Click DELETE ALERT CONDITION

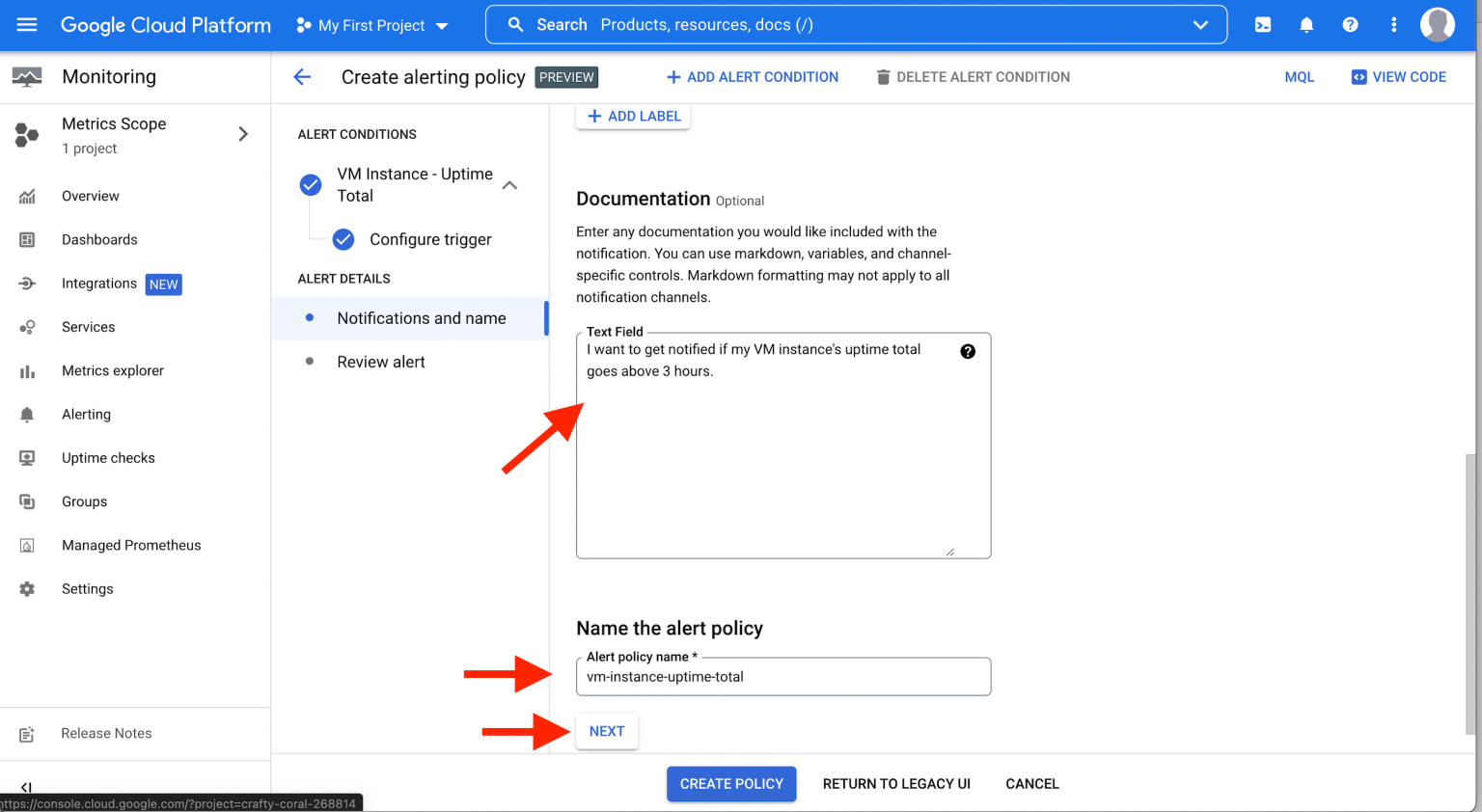(x=973, y=77)
